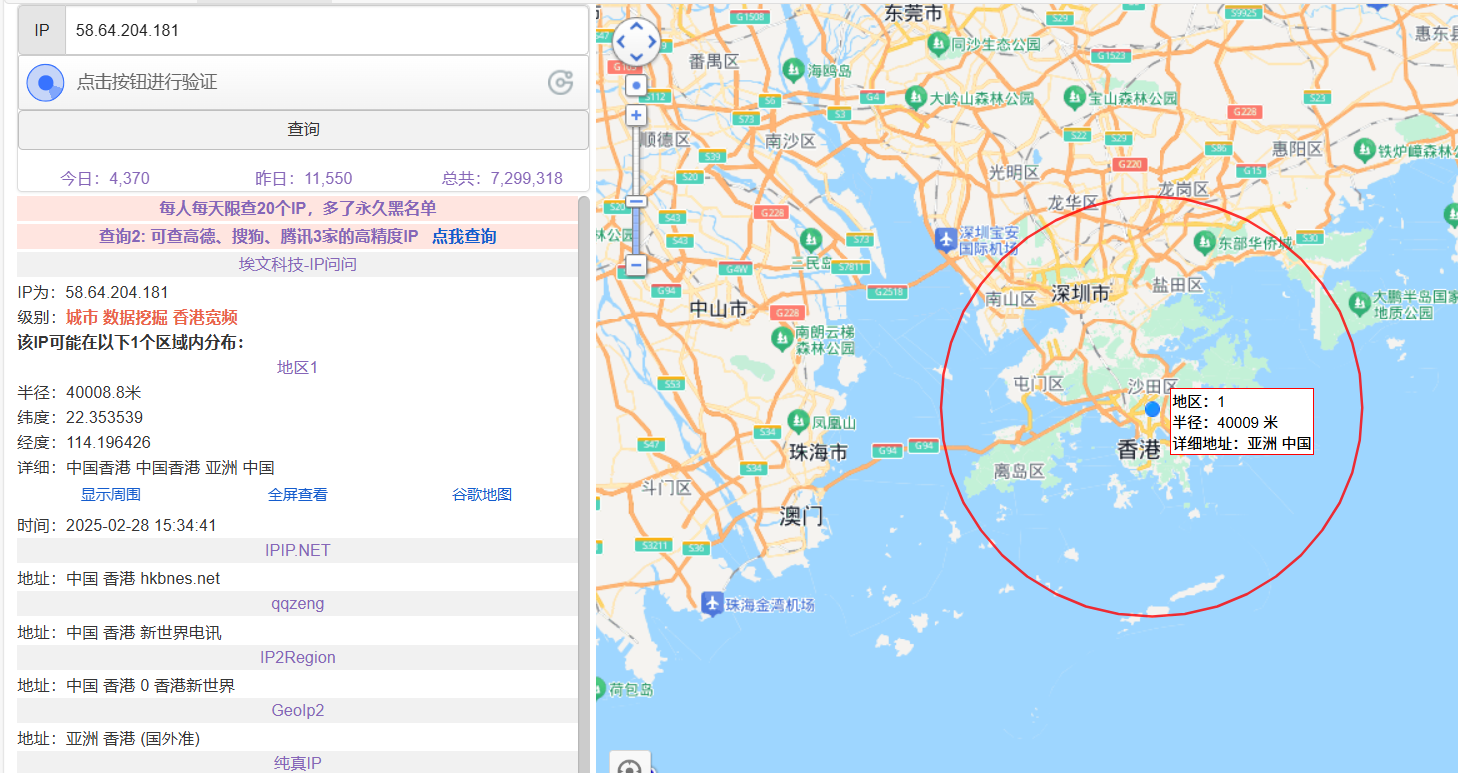Select the qqzeng section header

296,603
